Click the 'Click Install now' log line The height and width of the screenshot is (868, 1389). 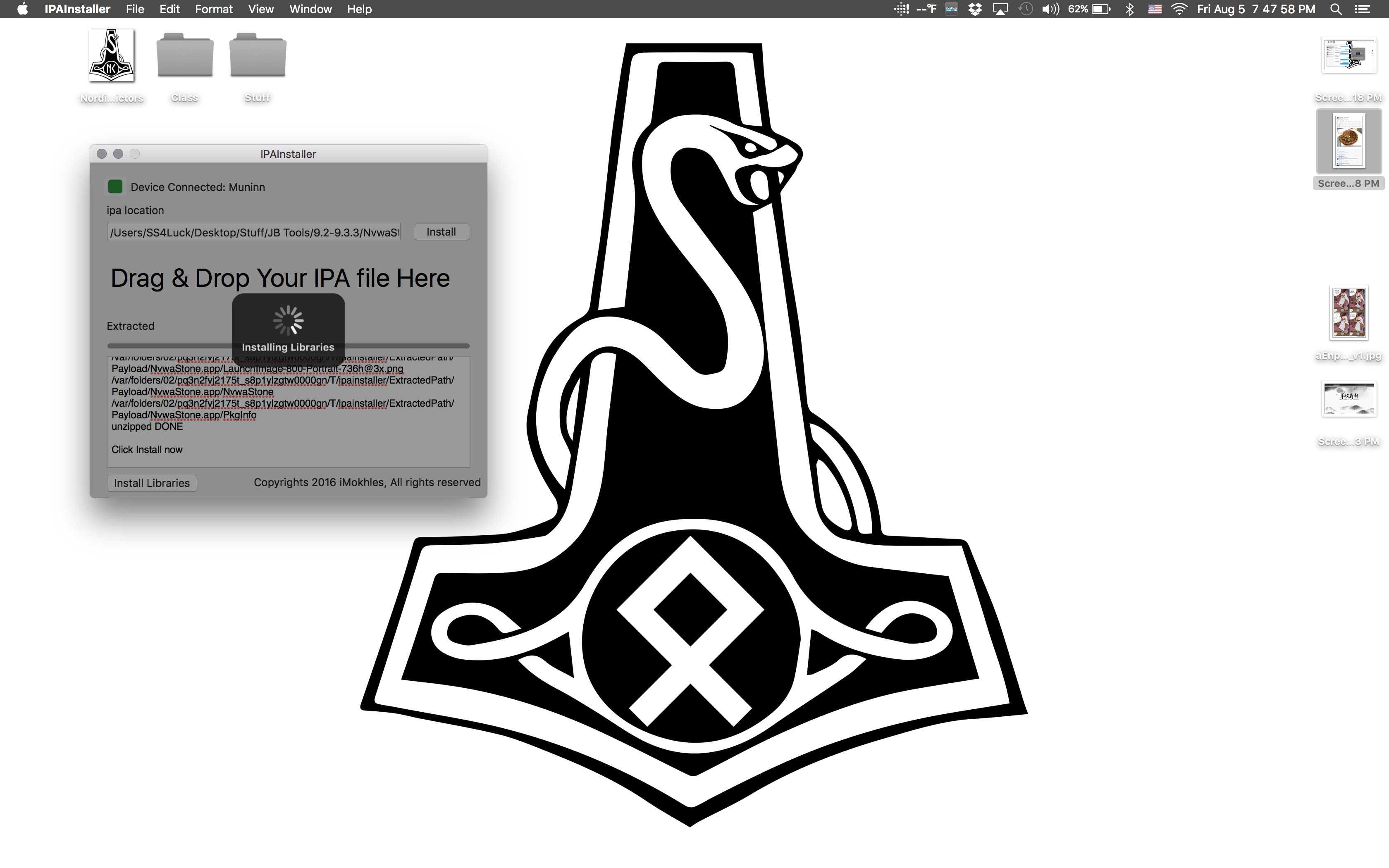tap(147, 450)
